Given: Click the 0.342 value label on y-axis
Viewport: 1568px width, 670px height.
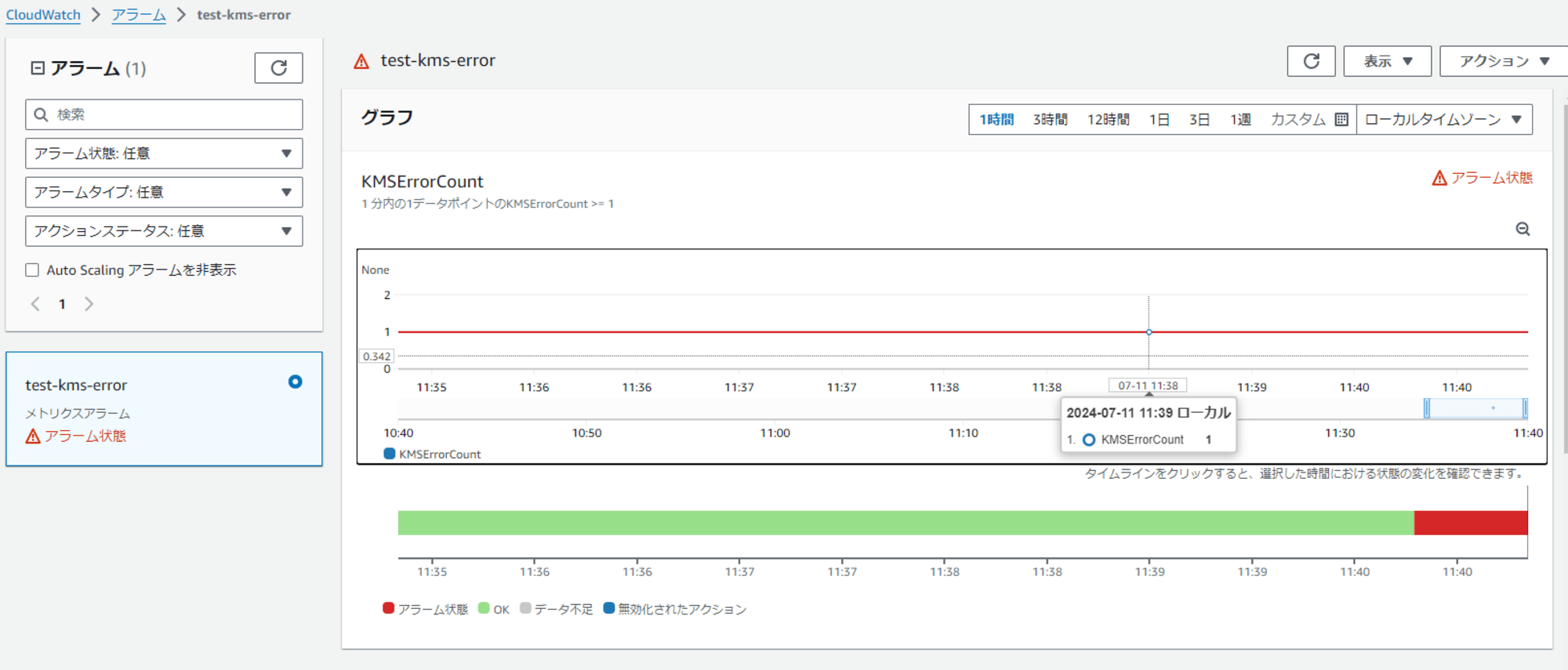Looking at the screenshot, I should click(376, 357).
